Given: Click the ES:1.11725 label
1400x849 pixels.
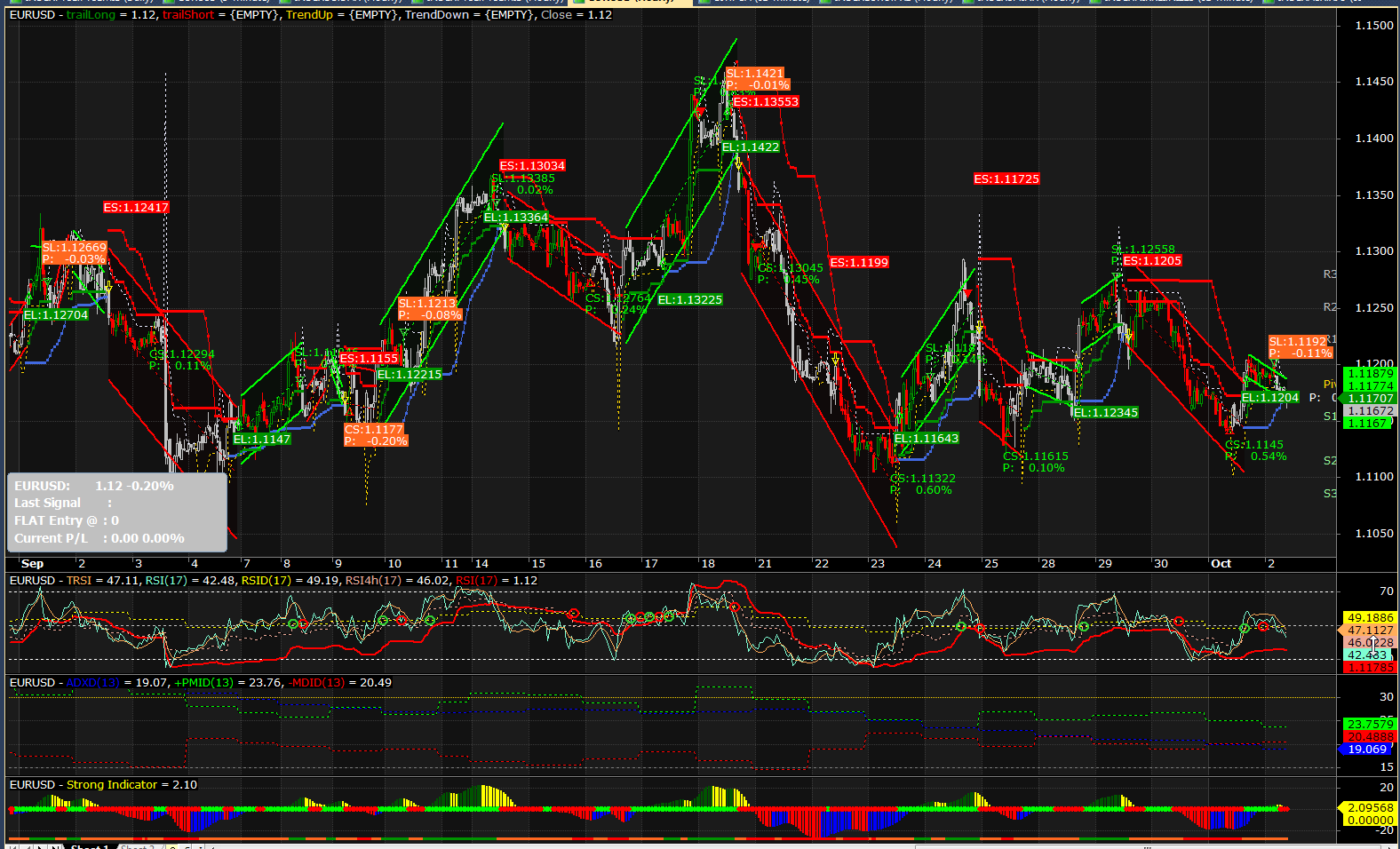Looking at the screenshot, I should click(x=1006, y=179).
